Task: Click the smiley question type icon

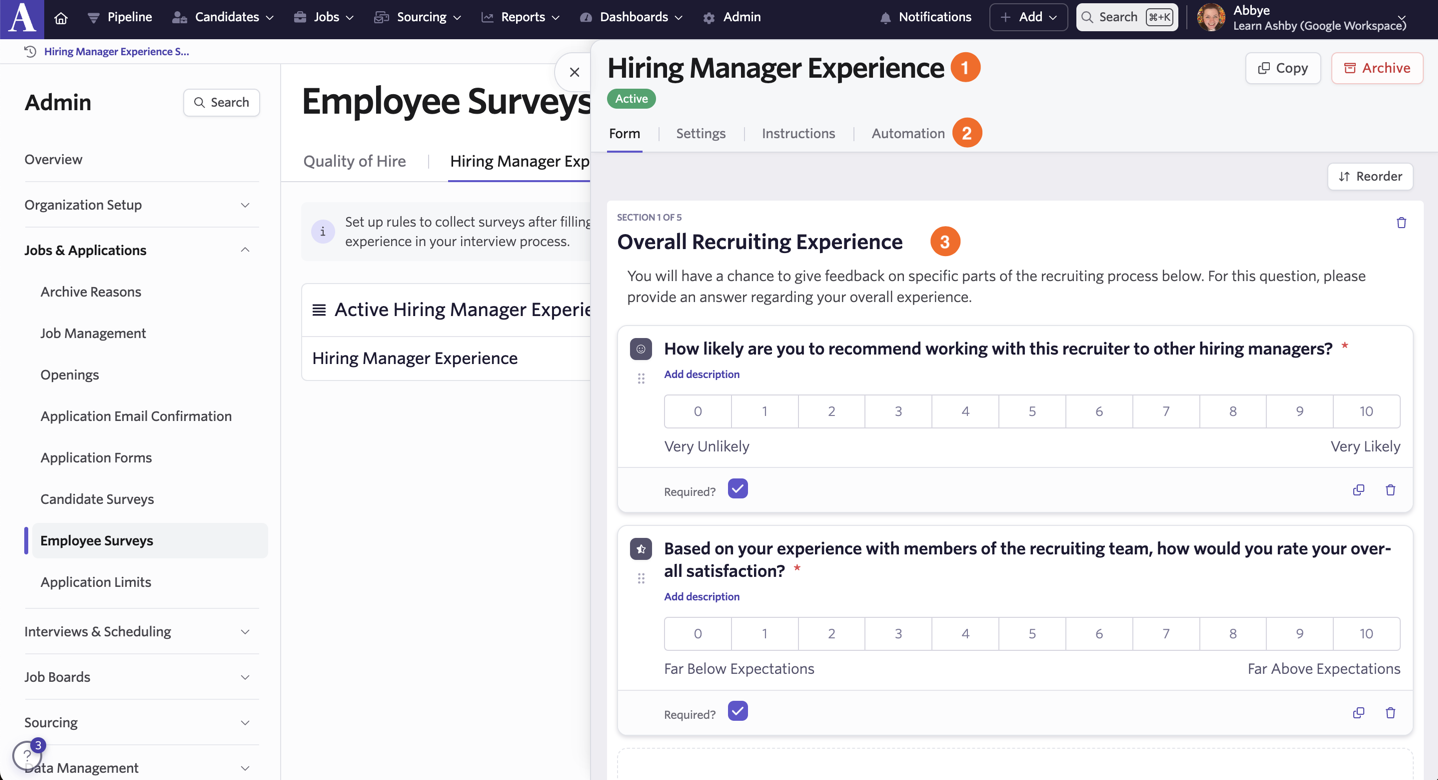Action: tap(641, 349)
